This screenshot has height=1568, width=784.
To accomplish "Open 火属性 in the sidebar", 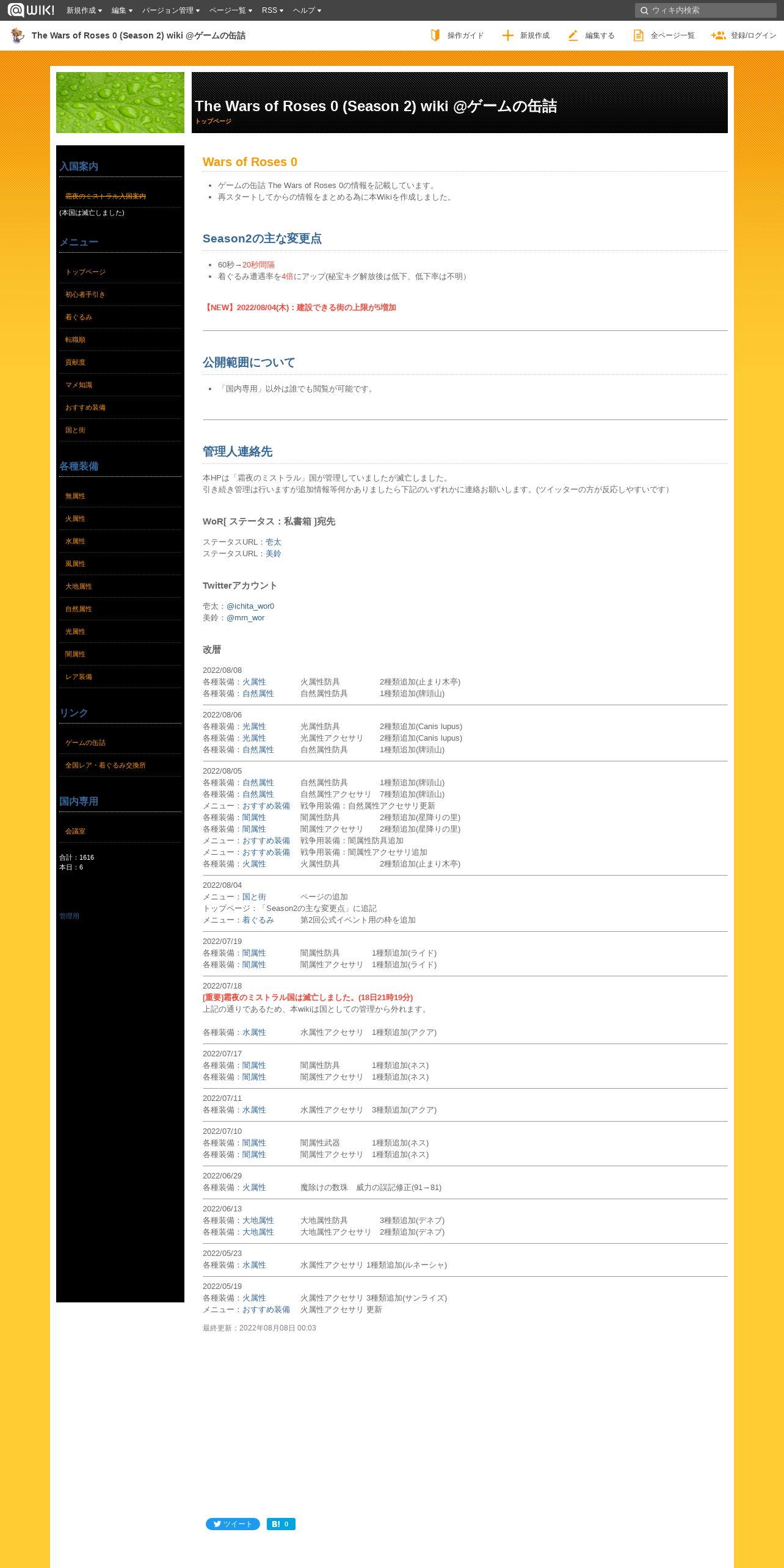I will click(x=75, y=518).
